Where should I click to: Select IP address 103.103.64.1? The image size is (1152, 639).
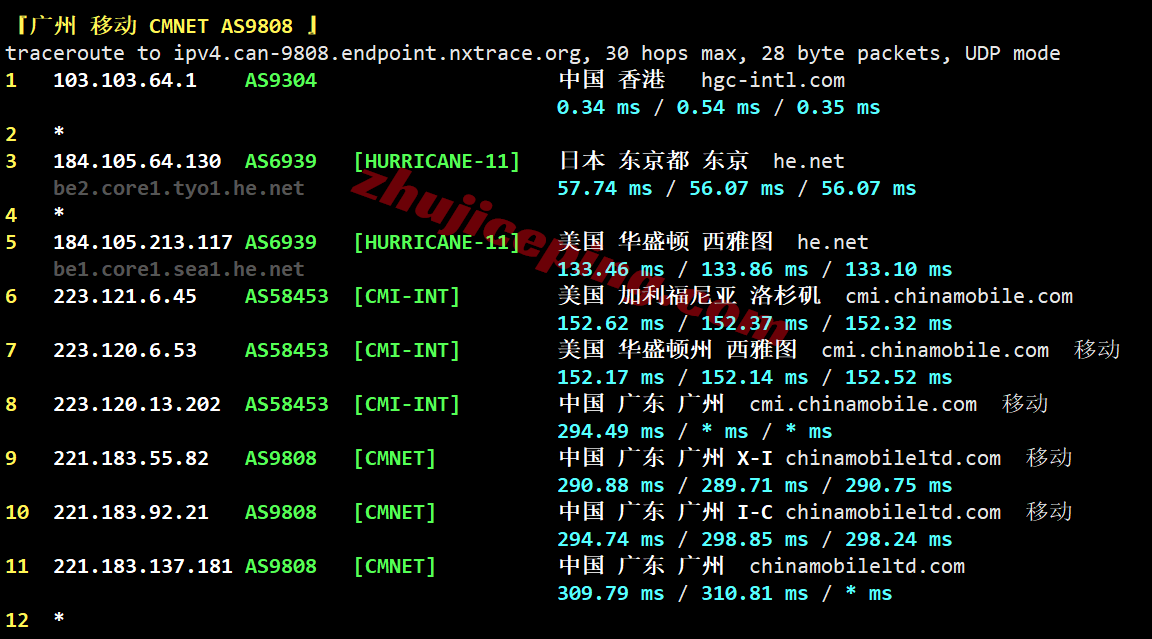click(125, 80)
